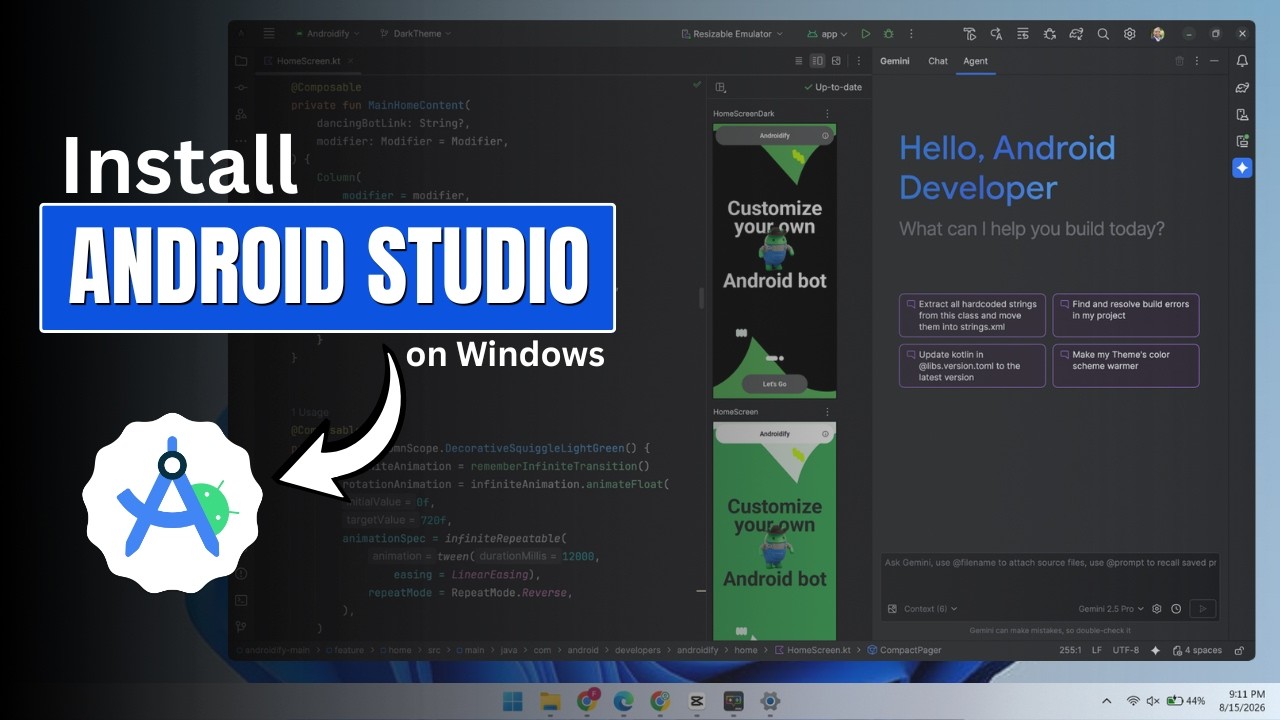Image resolution: width=1280 pixels, height=720 pixels.
Task: Open the user account avatar
Action: click(1157, 34)
